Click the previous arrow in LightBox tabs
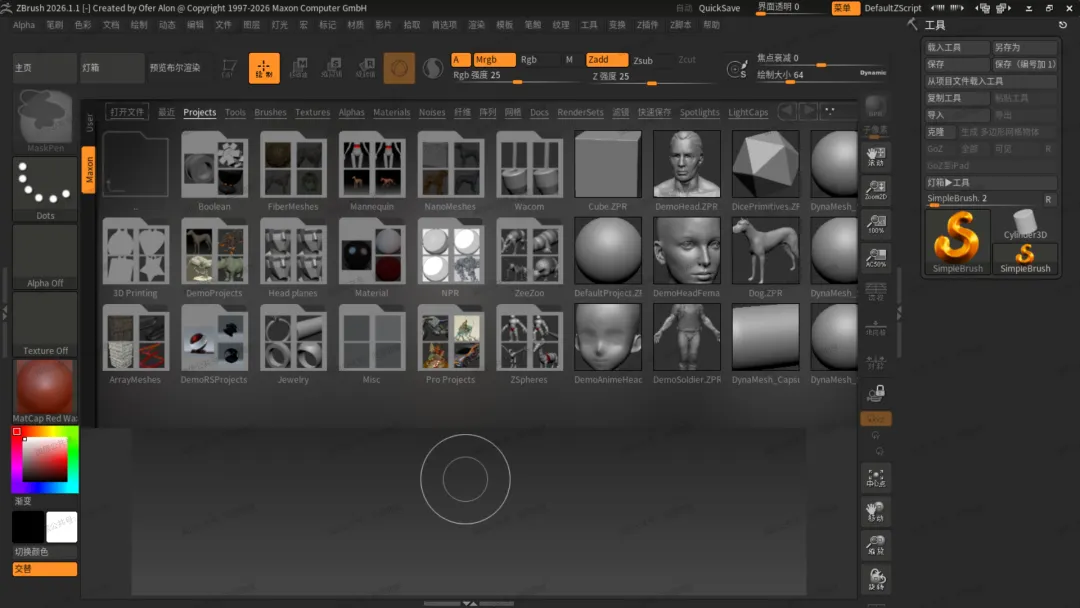 tap(787, 111)
